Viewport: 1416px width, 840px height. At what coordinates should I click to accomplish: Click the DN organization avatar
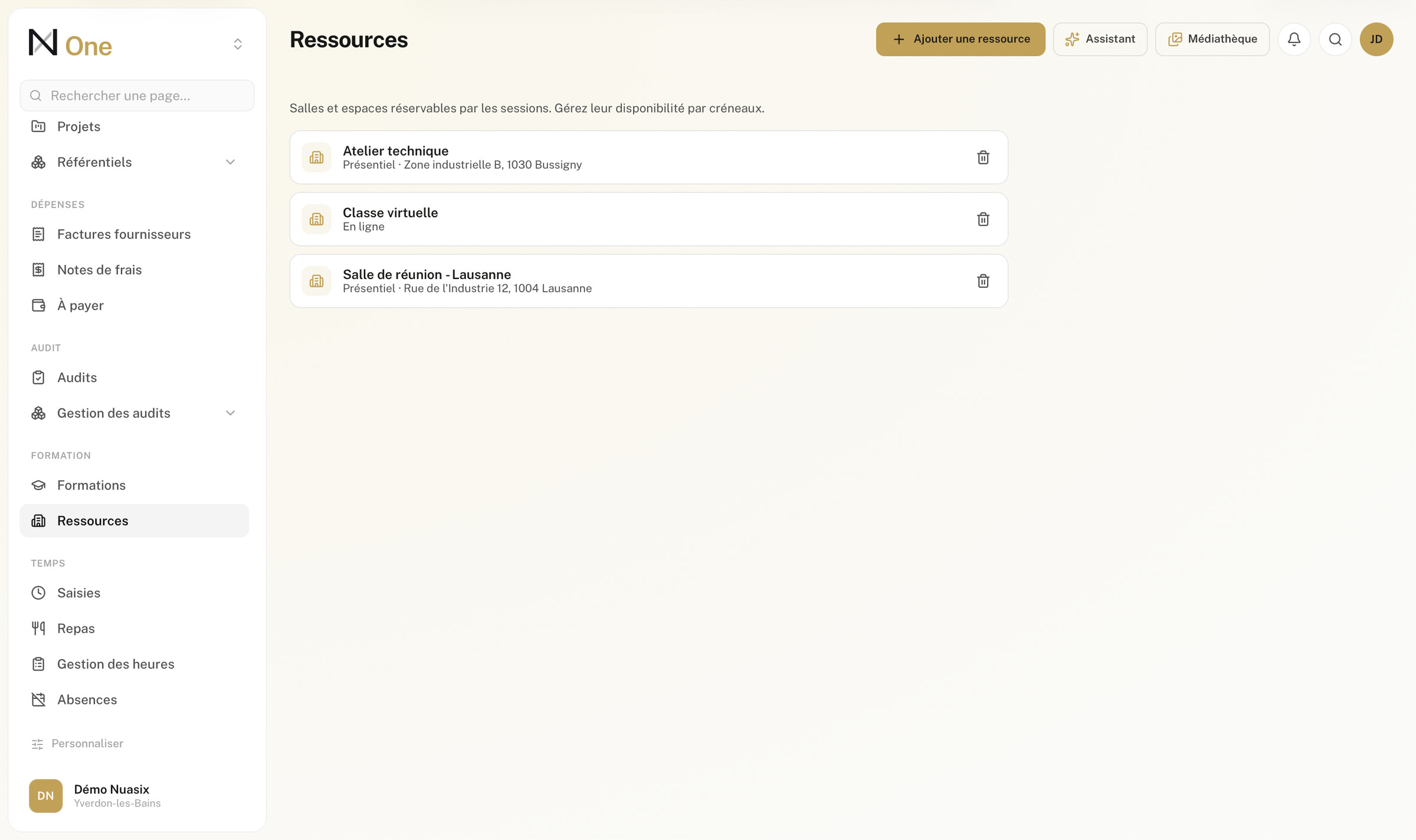[x=45, y=796]
